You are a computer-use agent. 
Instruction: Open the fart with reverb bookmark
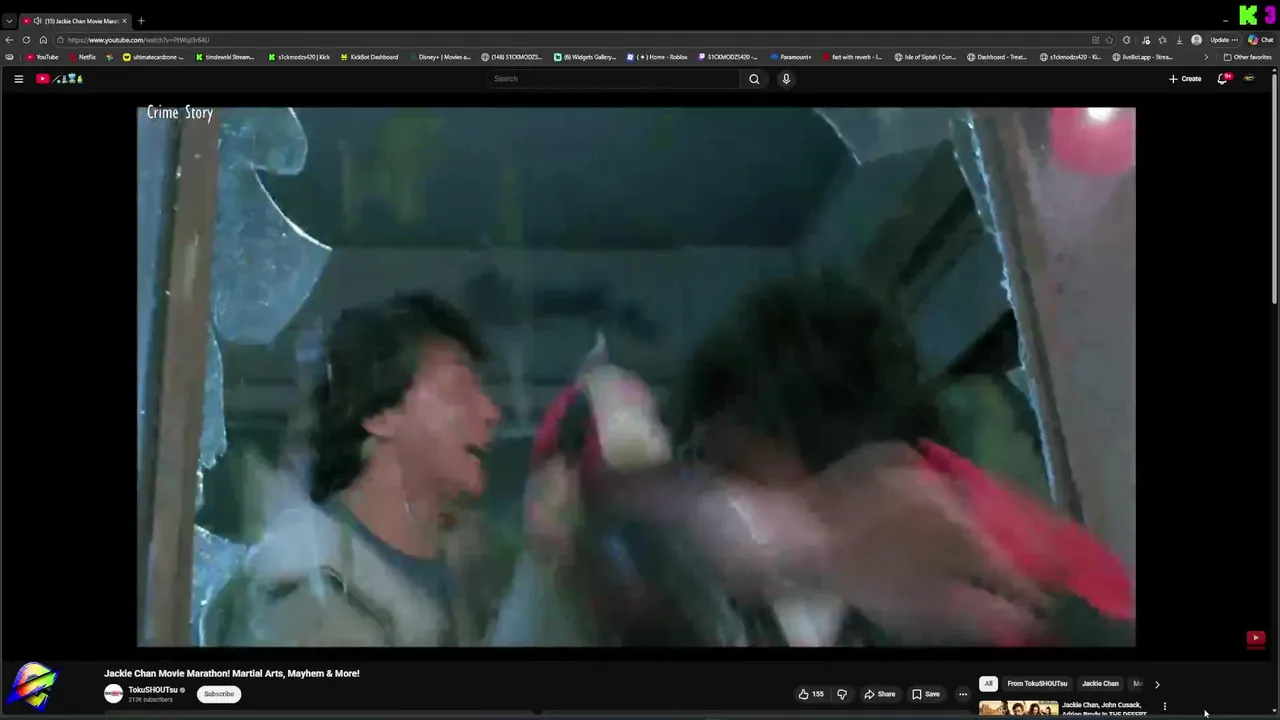(851, 57)
